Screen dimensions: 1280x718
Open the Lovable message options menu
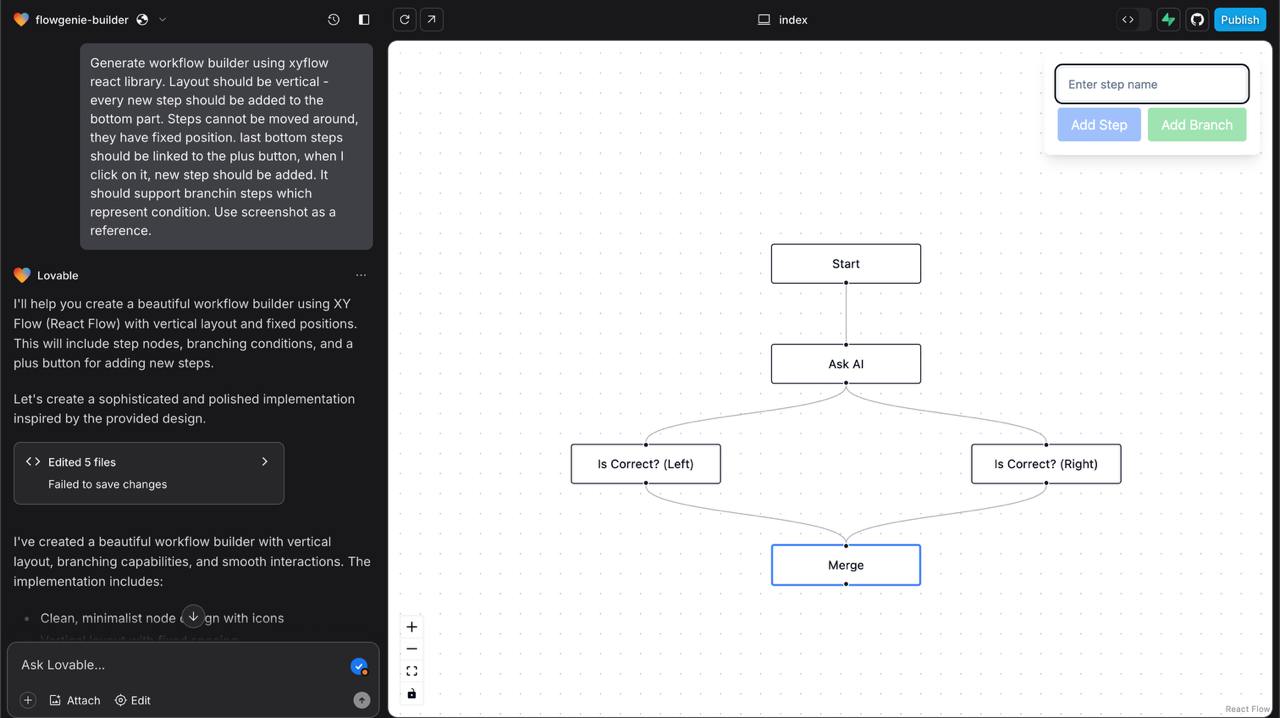[361, 275]
